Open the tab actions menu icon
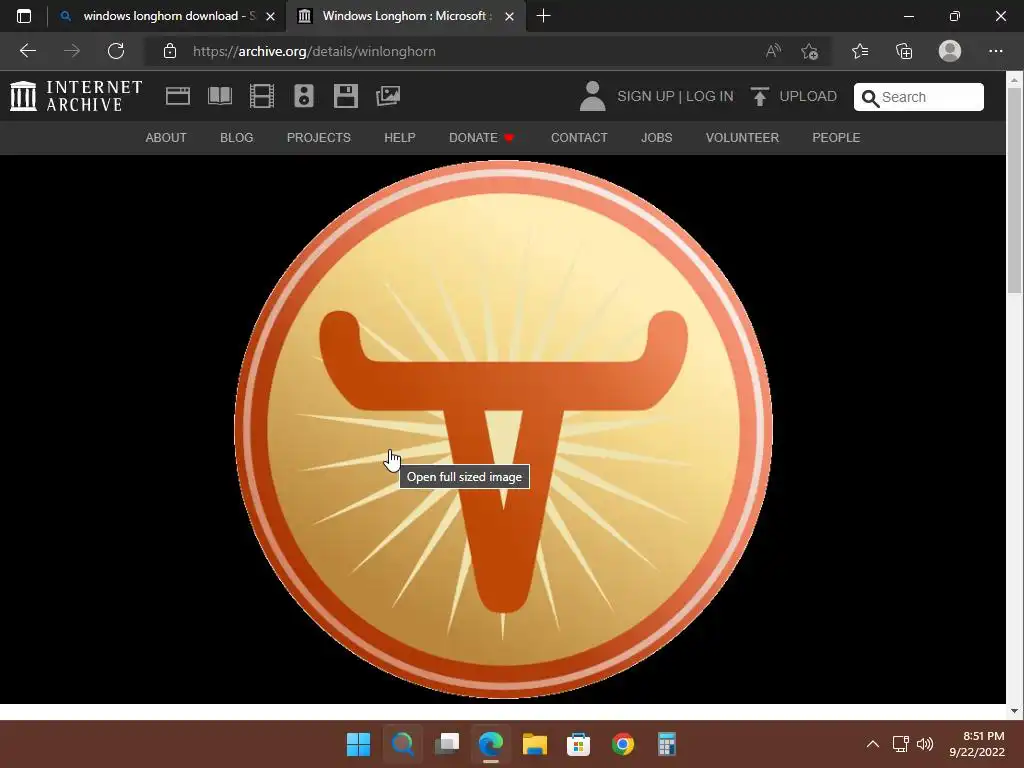 pos(24,16)
